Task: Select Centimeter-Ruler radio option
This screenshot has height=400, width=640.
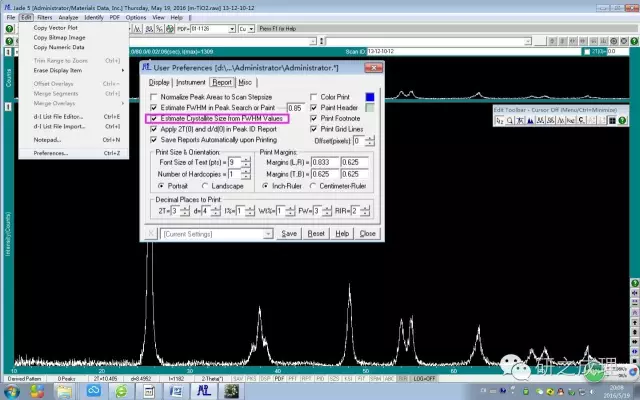Action: coord(313,186)
